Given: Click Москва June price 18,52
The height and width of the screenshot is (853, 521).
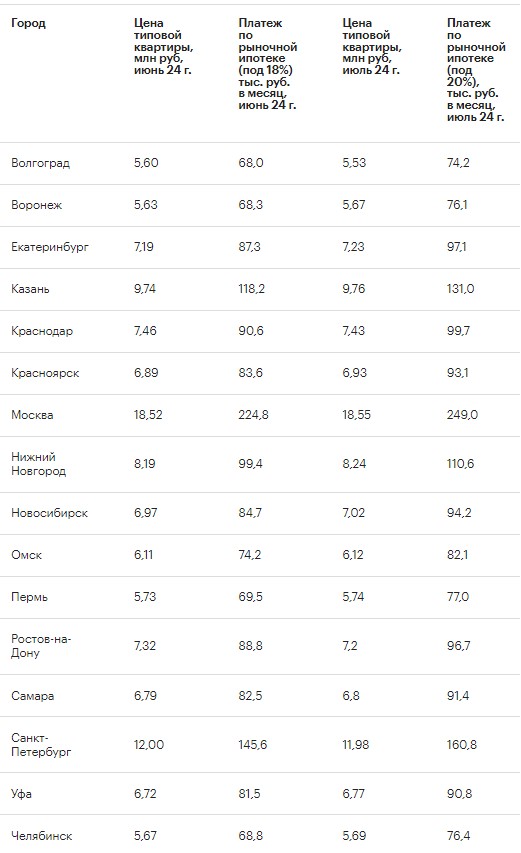Looking at the screenshot, I should point(148,415).
